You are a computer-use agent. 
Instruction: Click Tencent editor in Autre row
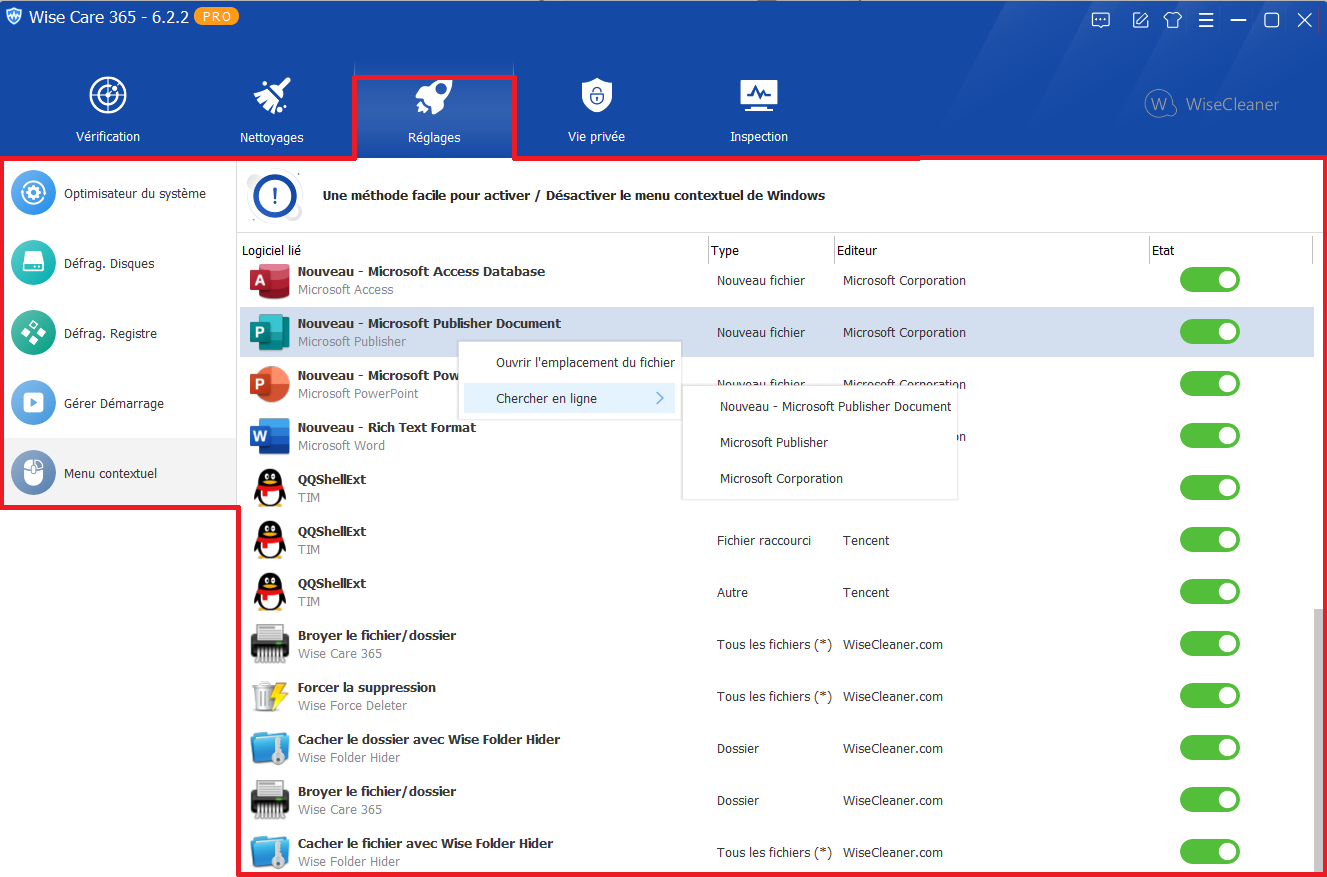(x=866, y=592)
